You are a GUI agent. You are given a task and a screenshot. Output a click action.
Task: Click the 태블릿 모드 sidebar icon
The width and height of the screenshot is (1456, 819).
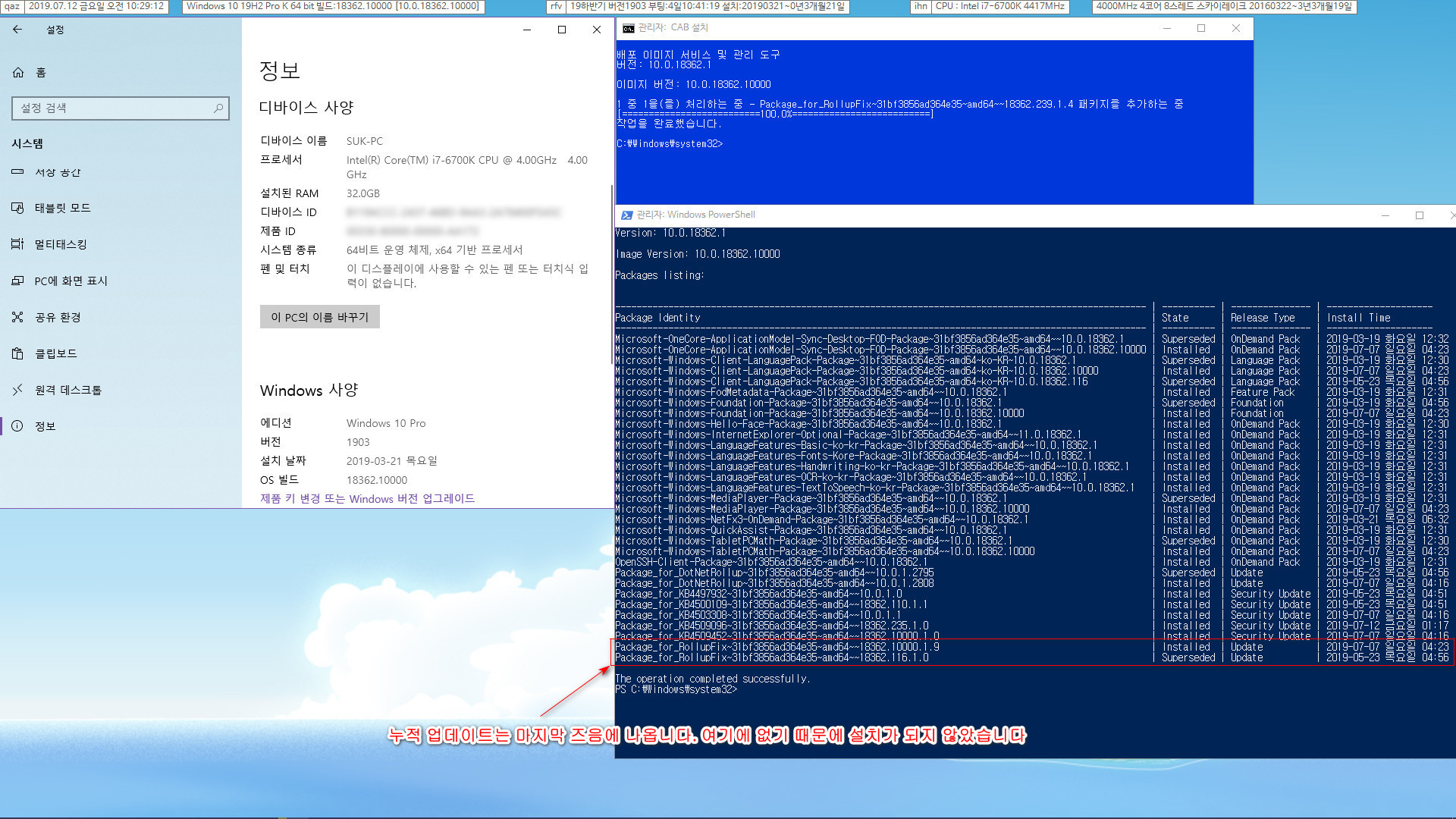[17, 208]
